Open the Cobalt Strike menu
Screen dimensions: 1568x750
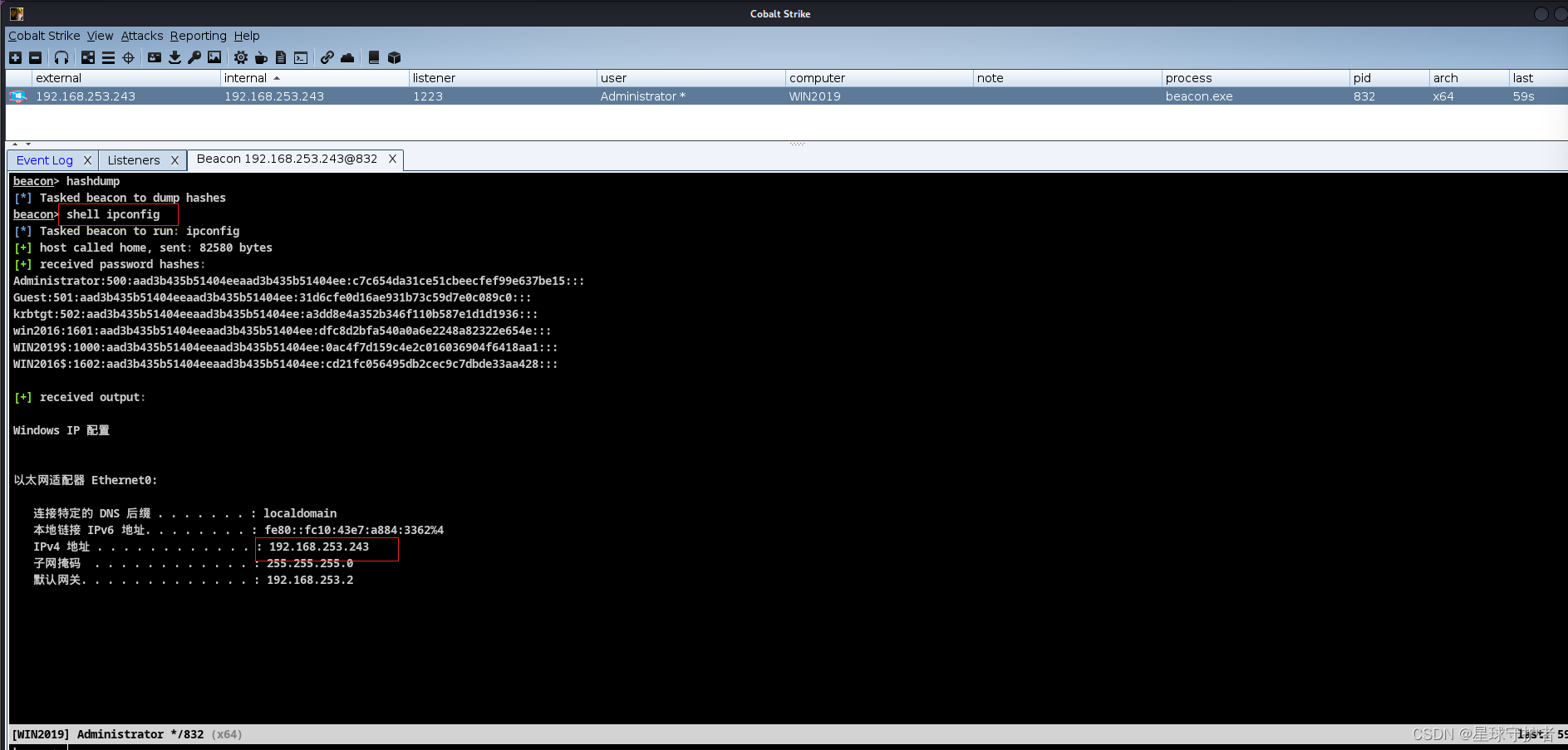44,36
